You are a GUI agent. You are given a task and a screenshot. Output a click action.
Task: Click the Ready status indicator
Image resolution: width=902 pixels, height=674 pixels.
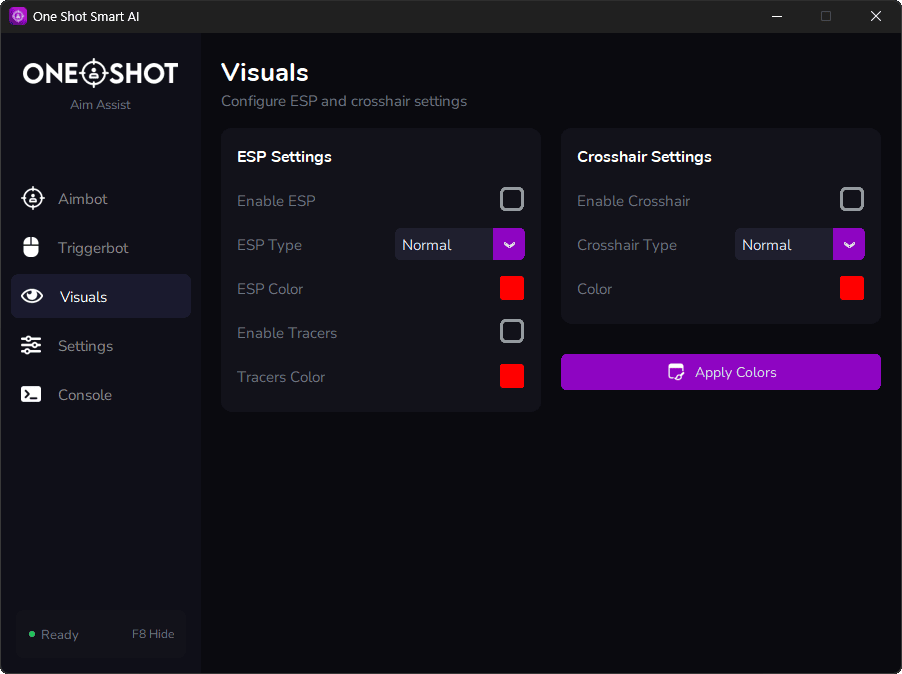click(x=54, y=634)
